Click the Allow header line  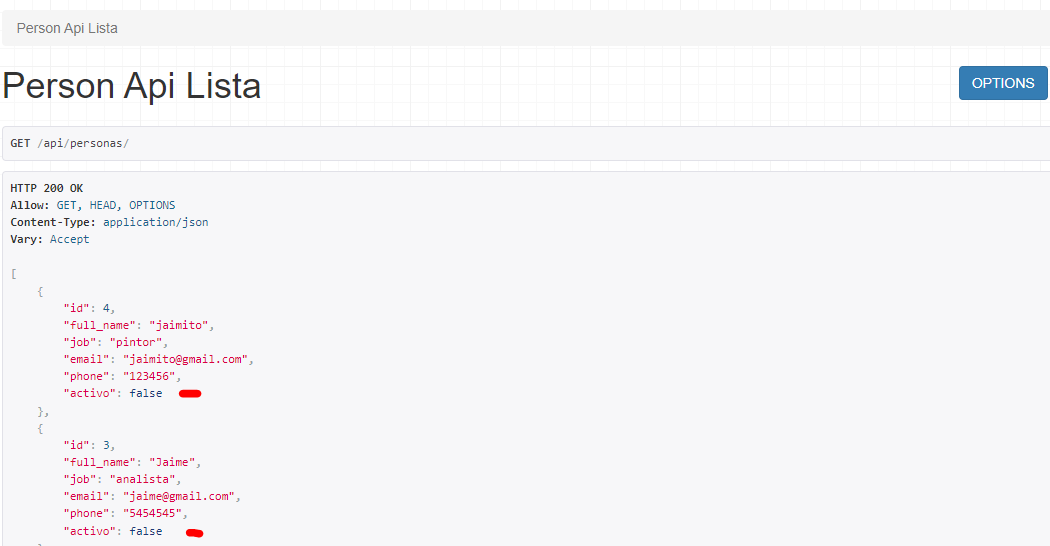click(x=92, y=205)
